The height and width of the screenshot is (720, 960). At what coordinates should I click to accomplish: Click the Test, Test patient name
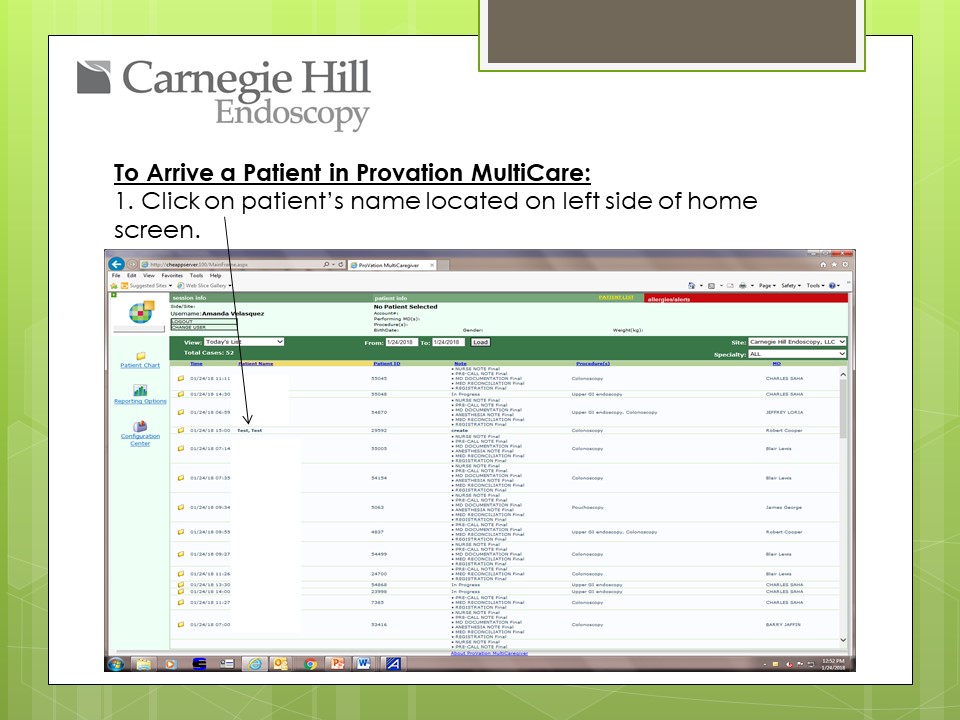click(x=250, y=430)
